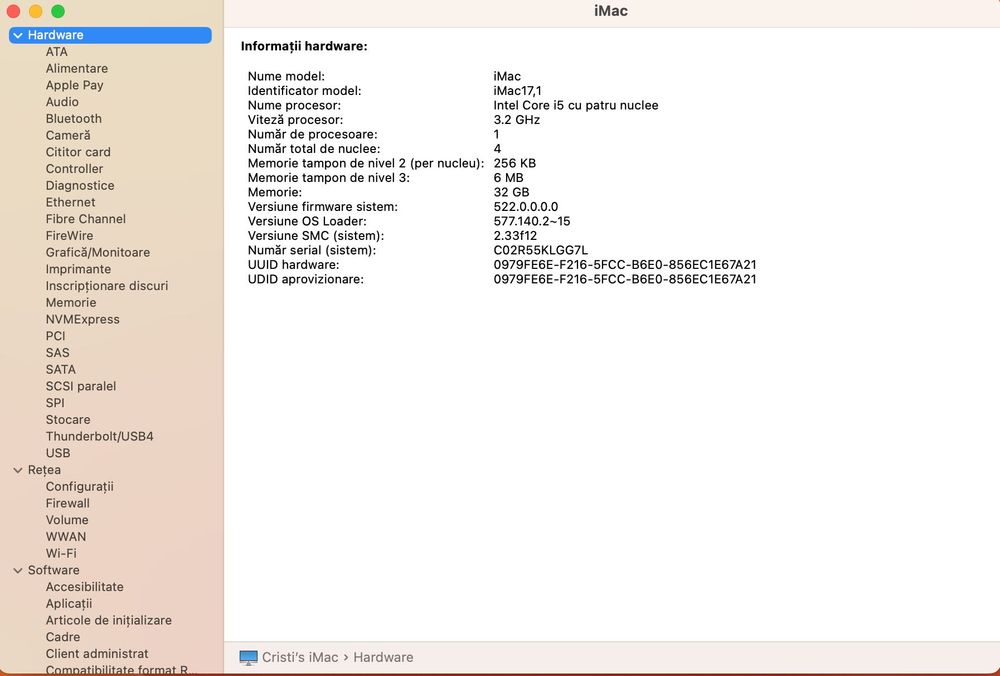Open SCSI paralel entry

(80, 386)
